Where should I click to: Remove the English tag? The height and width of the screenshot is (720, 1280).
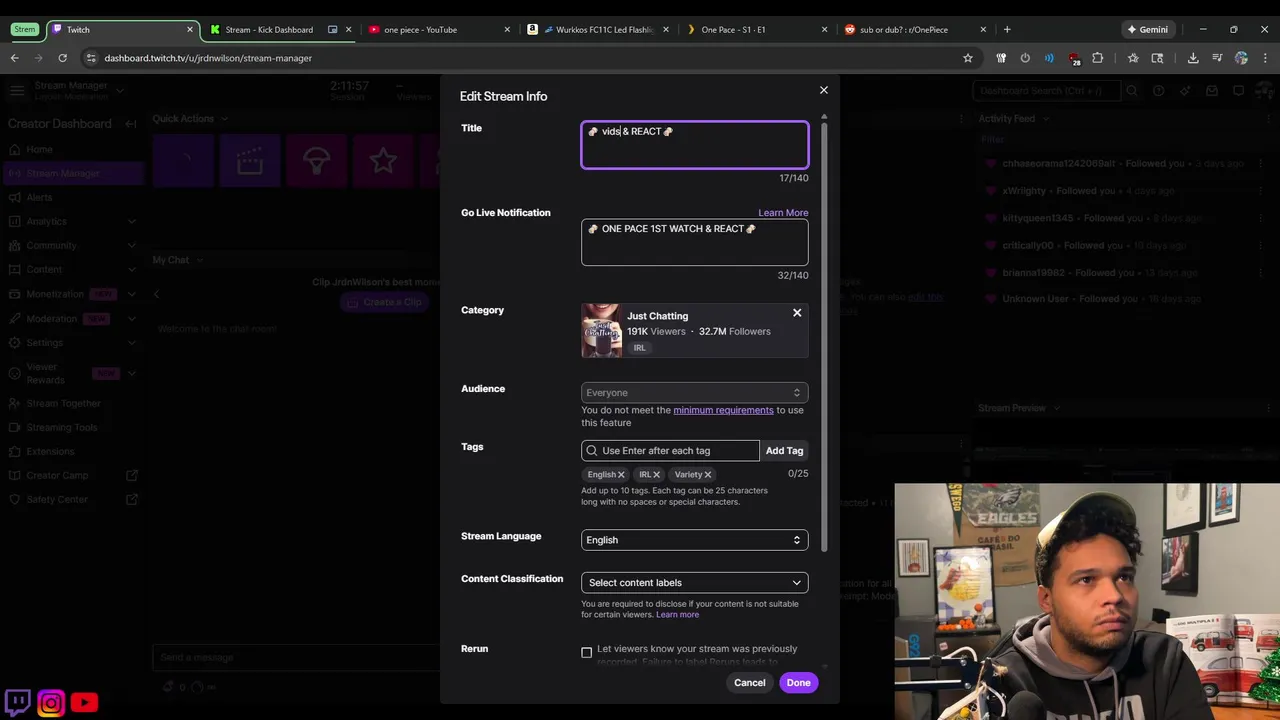621,475
